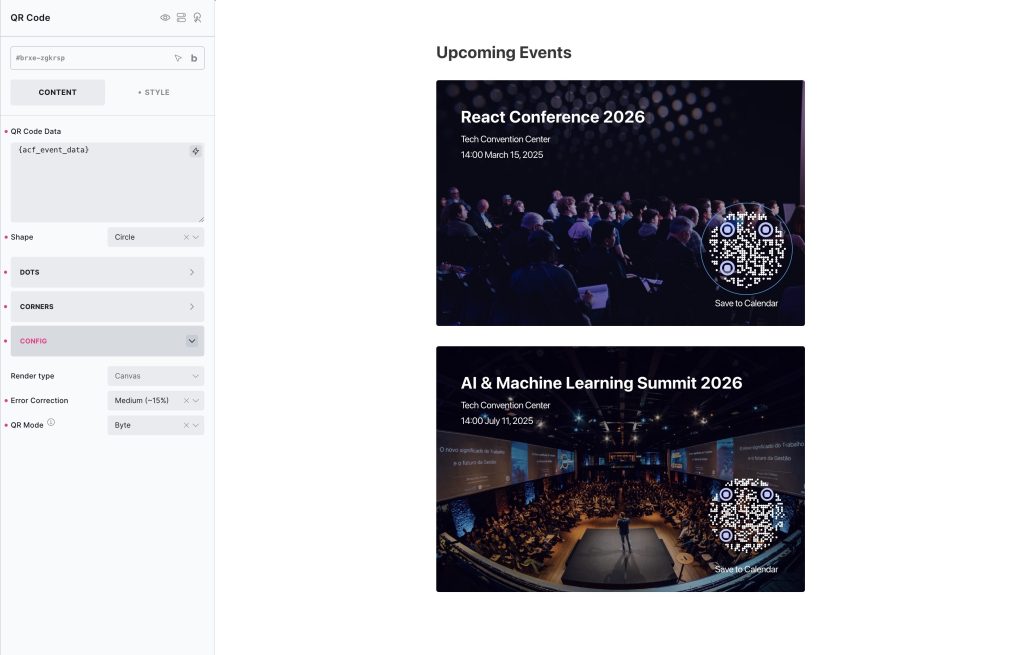
Task: Click the QR Mode info icon
Action: click(x=51, y=423)
